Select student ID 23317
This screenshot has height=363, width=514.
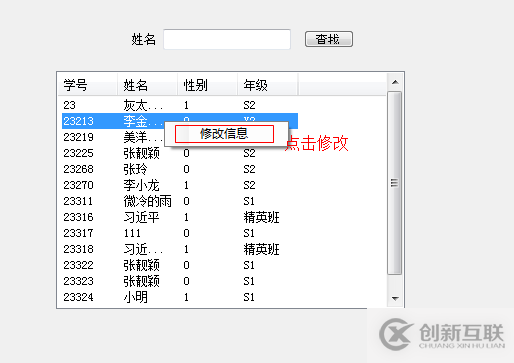pos(79,233)
